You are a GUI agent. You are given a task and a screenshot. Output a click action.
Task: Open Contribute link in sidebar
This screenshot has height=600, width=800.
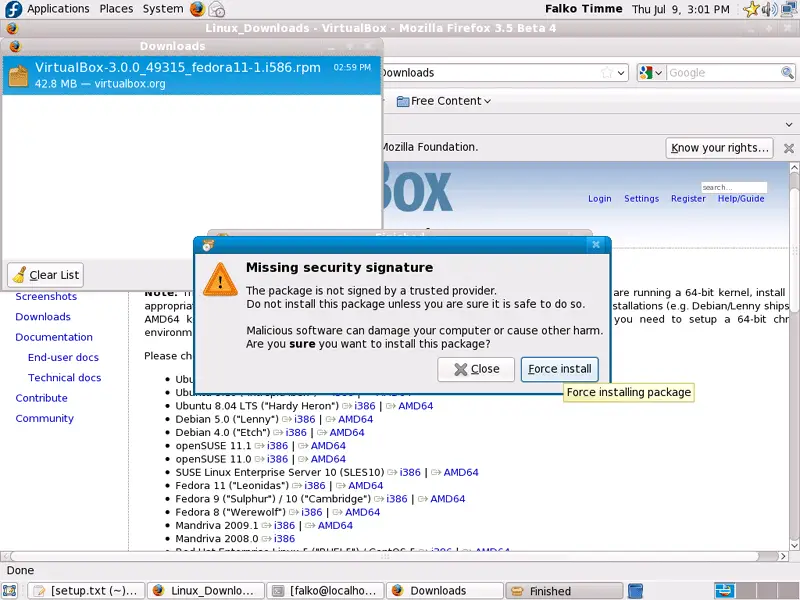click(41, 398)
